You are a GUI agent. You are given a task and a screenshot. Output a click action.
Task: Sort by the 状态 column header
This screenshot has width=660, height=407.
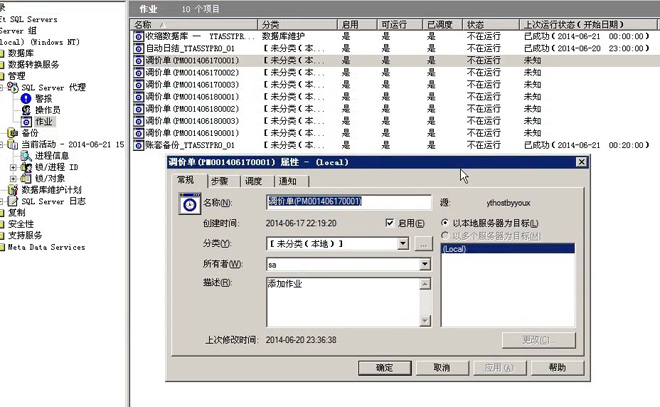coord(490,24)
